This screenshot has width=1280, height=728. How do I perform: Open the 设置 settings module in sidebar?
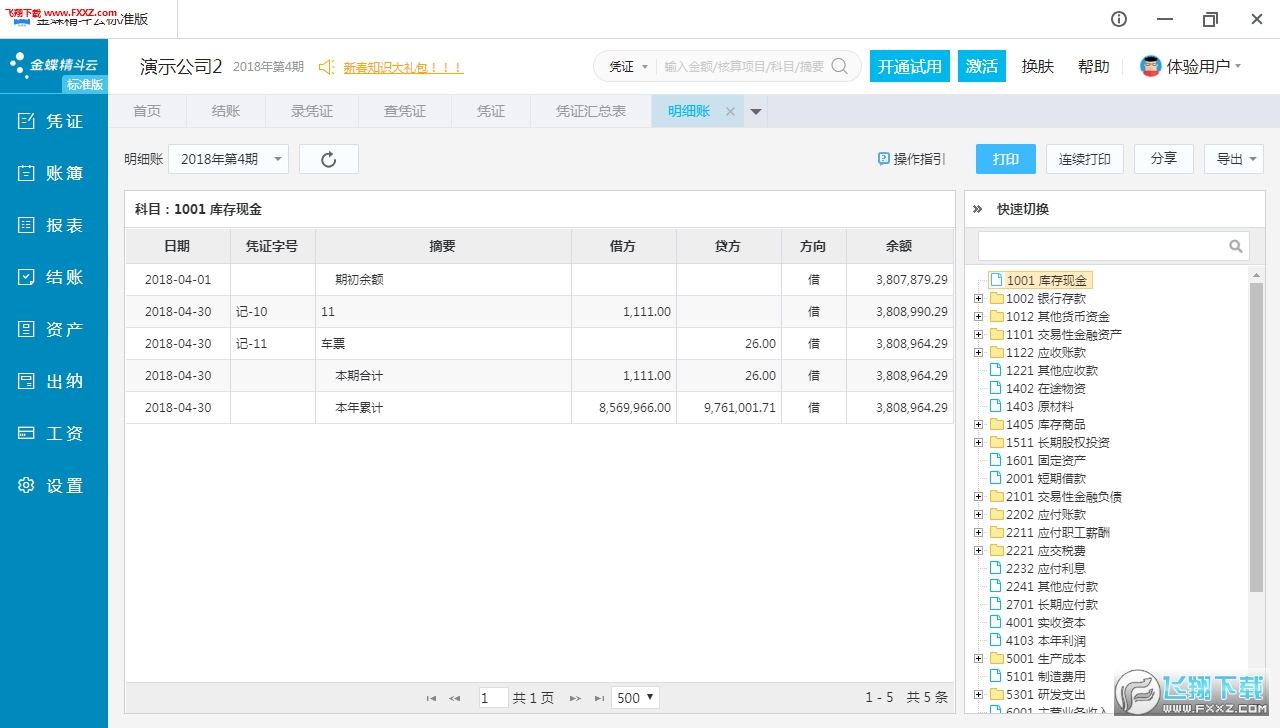pyautogui.click(x=53, y=485)
